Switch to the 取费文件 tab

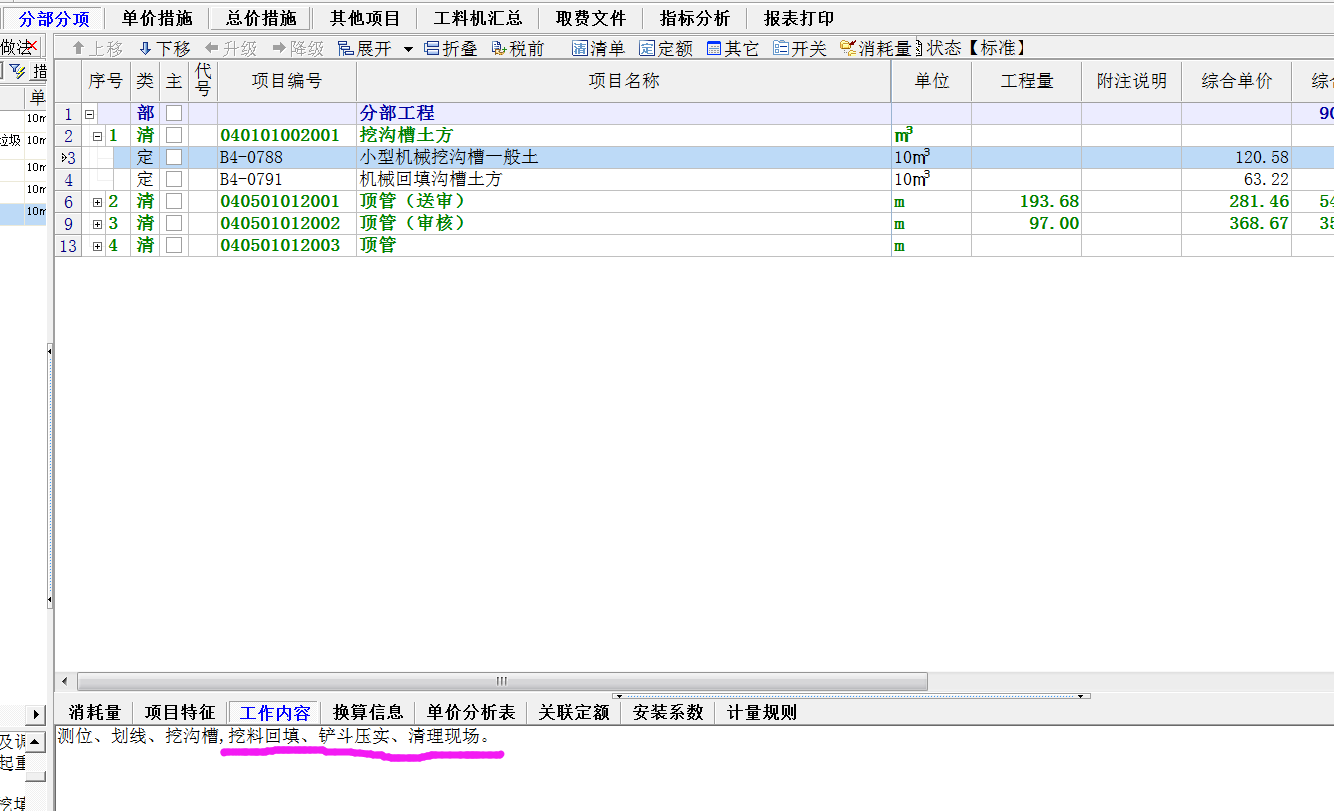point(591,18)
